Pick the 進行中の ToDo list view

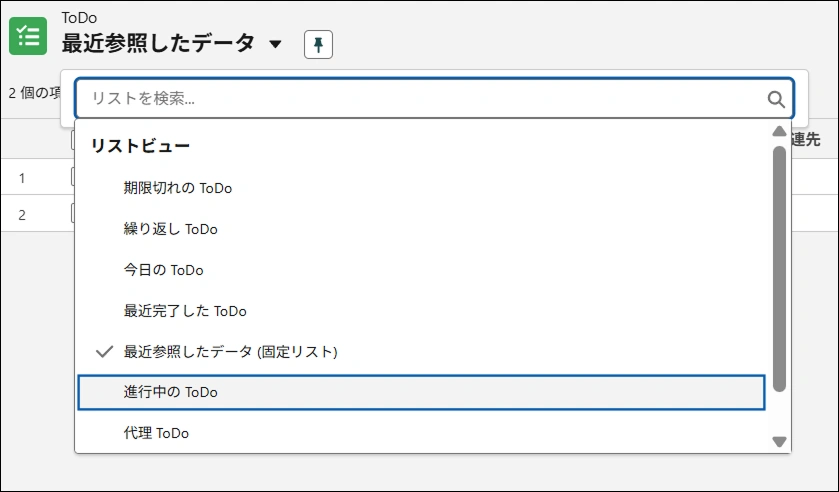pyautogui.click(x=171, y=393)
